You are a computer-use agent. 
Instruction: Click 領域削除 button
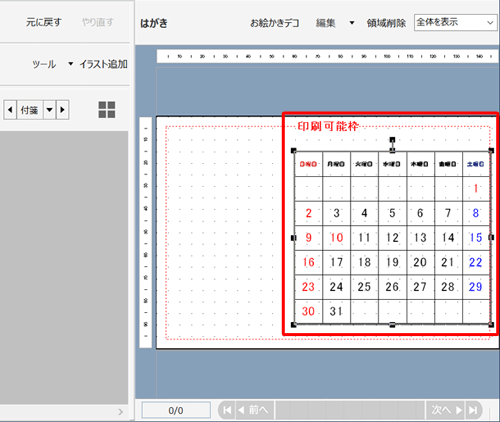click(x=386, y=23)
